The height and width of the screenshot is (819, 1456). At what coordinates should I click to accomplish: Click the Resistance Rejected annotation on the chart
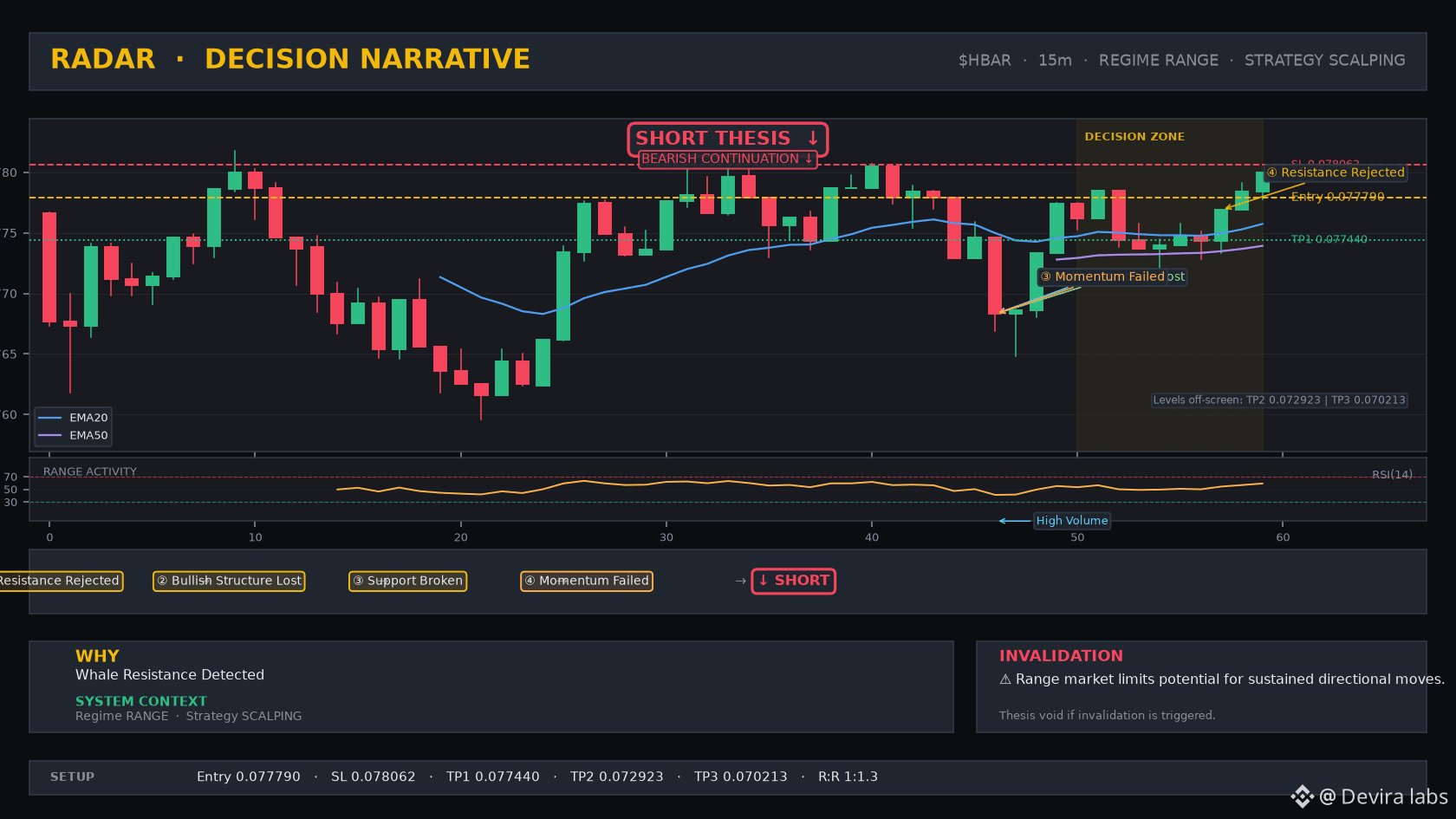point(1336,172)
